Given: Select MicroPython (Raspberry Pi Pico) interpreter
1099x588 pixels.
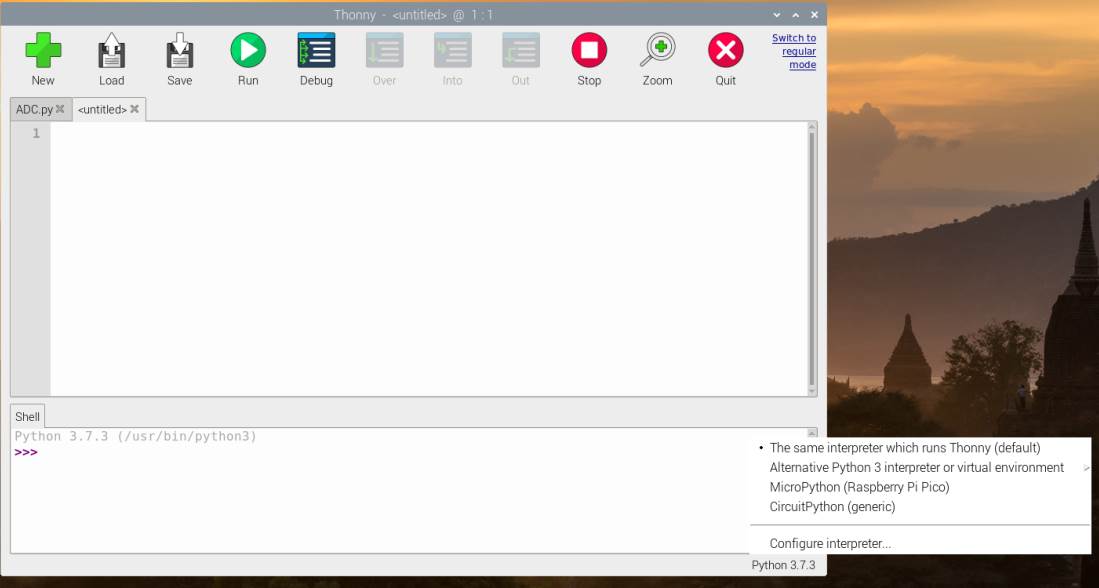Looking at the screenshot, I should coord(859,487).
